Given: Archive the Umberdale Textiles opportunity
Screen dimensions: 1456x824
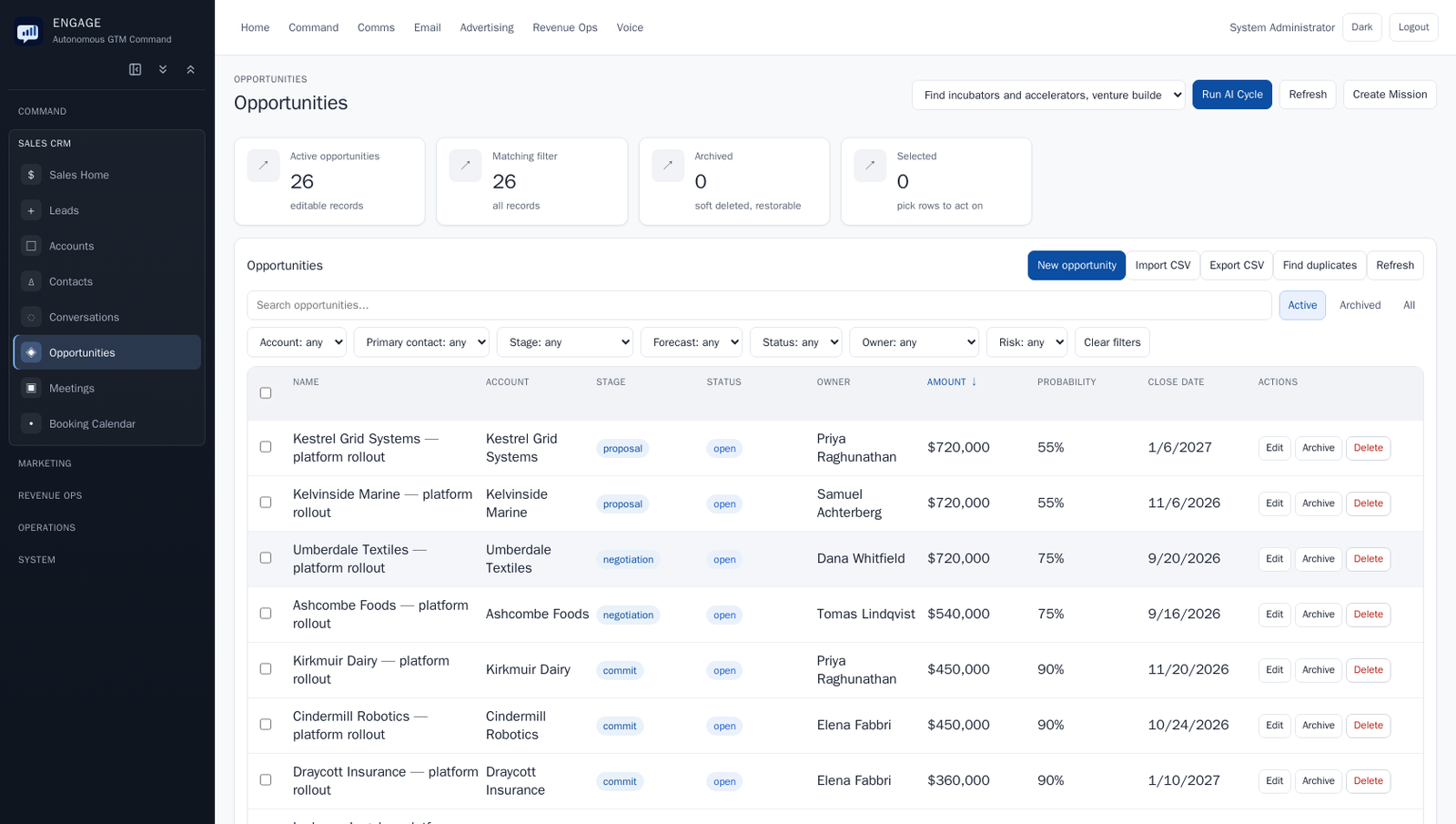Looking at the screenshot, I should (x=1318, y=559).
